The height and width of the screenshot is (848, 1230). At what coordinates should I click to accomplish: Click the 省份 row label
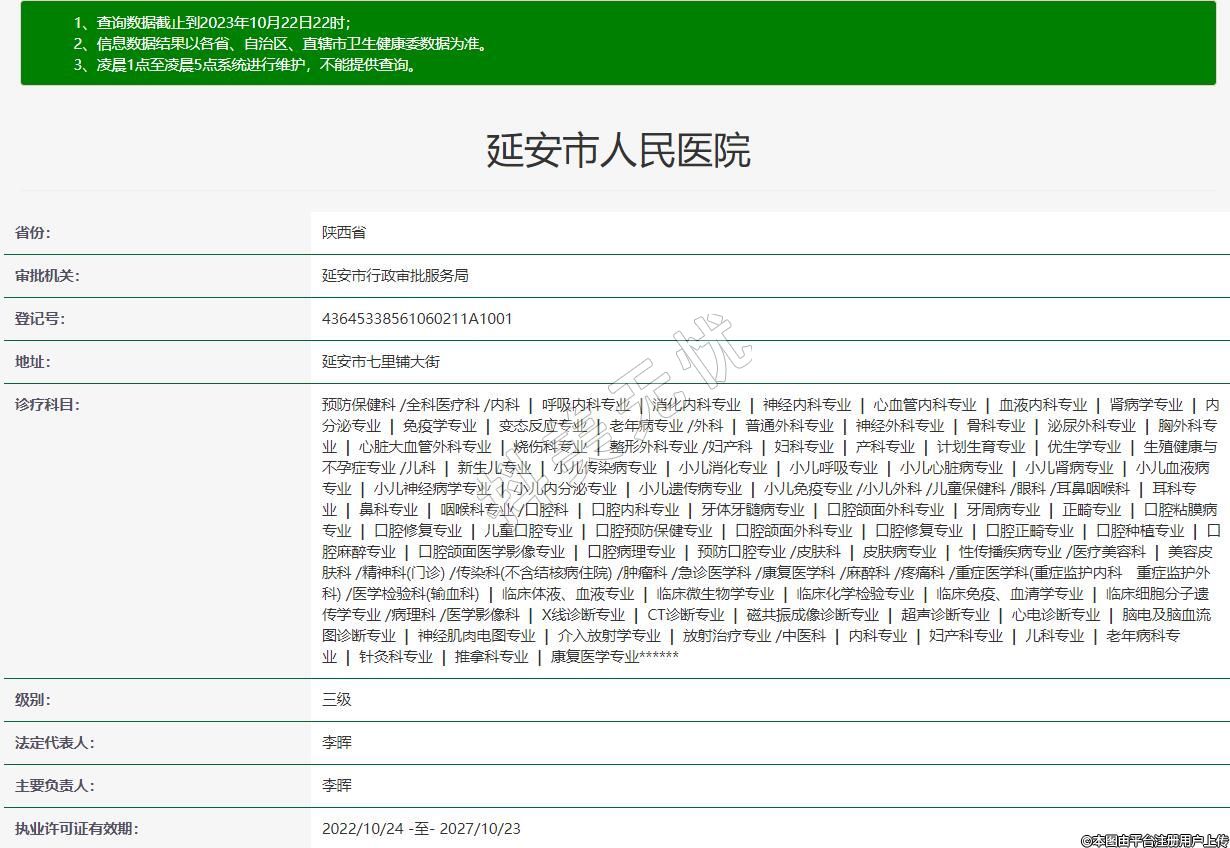[x=32, y=232]
